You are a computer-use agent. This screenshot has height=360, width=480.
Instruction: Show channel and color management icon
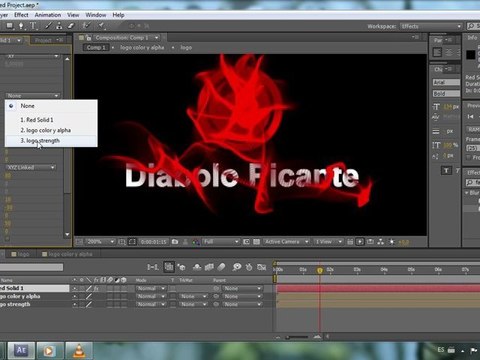pyautogui.click(x=196, y=242)
